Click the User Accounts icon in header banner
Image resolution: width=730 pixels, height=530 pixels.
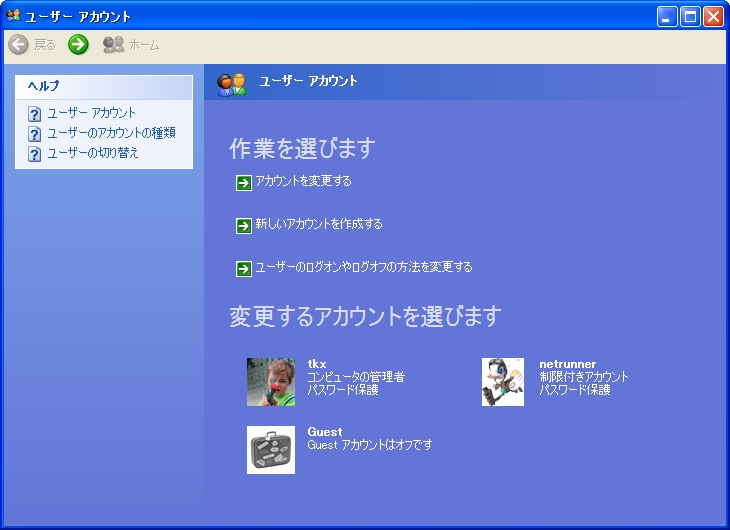click(x=231, y=84)
